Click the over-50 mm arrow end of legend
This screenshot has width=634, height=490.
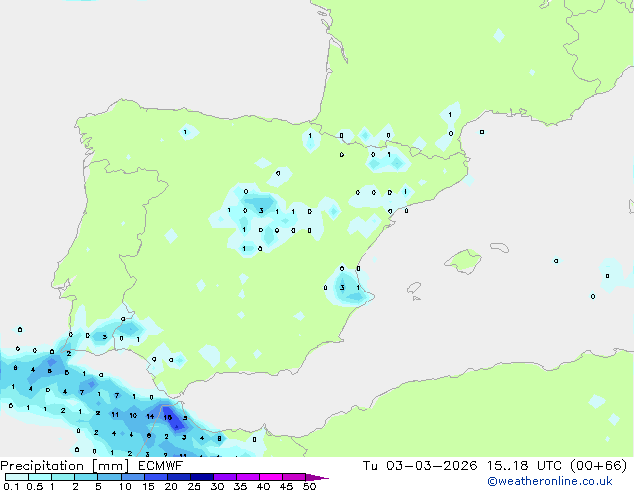tap(317, 477)
